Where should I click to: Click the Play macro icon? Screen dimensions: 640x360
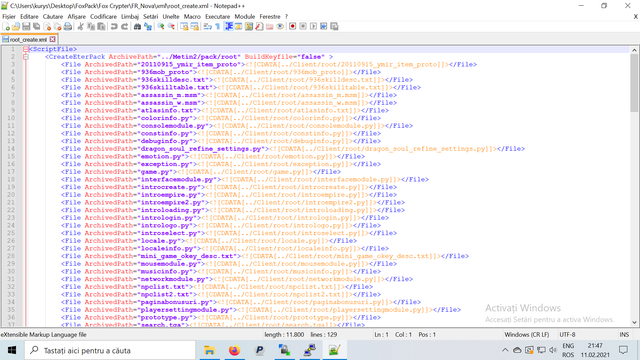pyautogui.click(x=313, y=27)
